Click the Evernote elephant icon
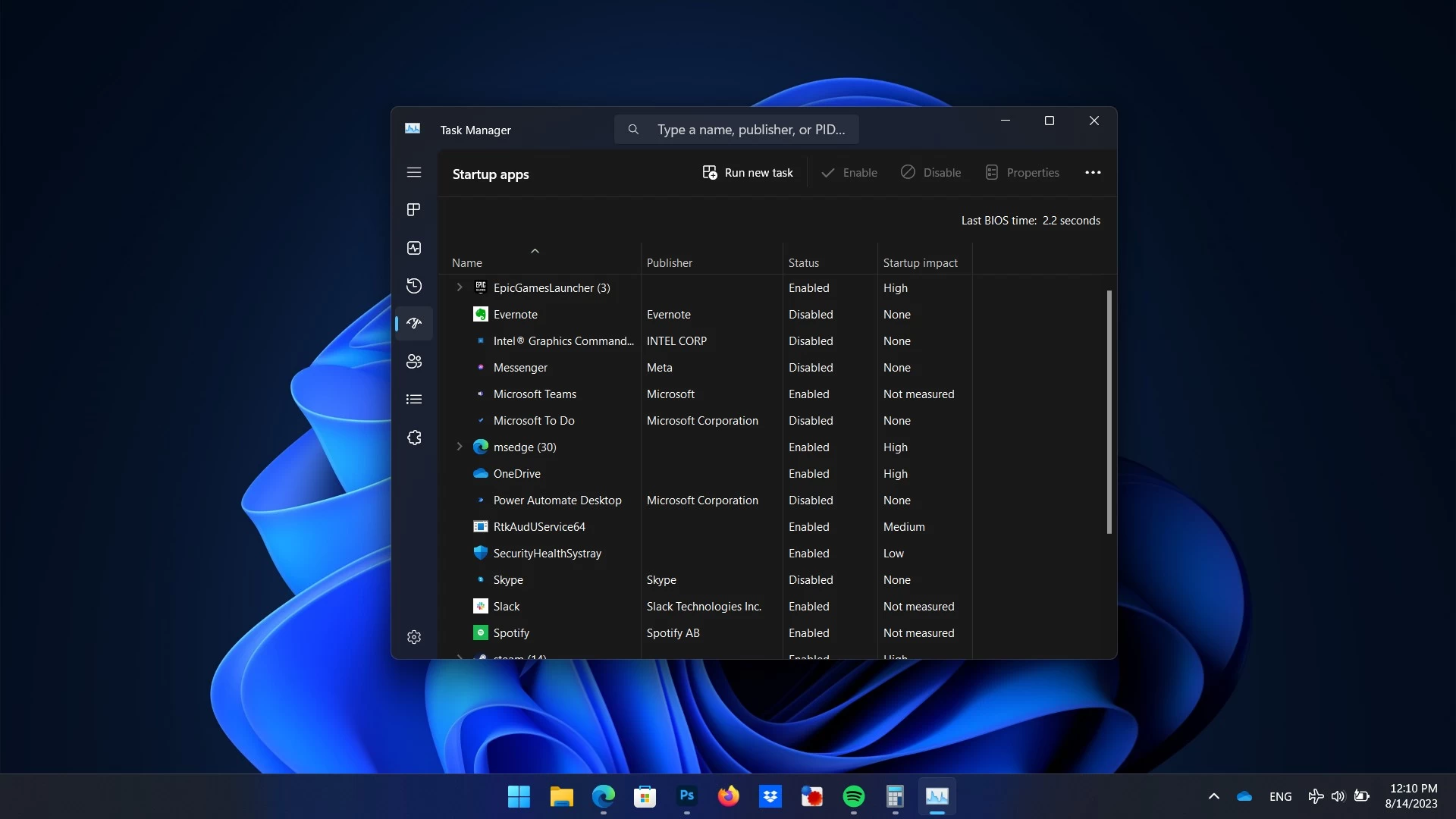This screenshot has width=1456, height=819. pyautogui.click(x=481, y=314)
